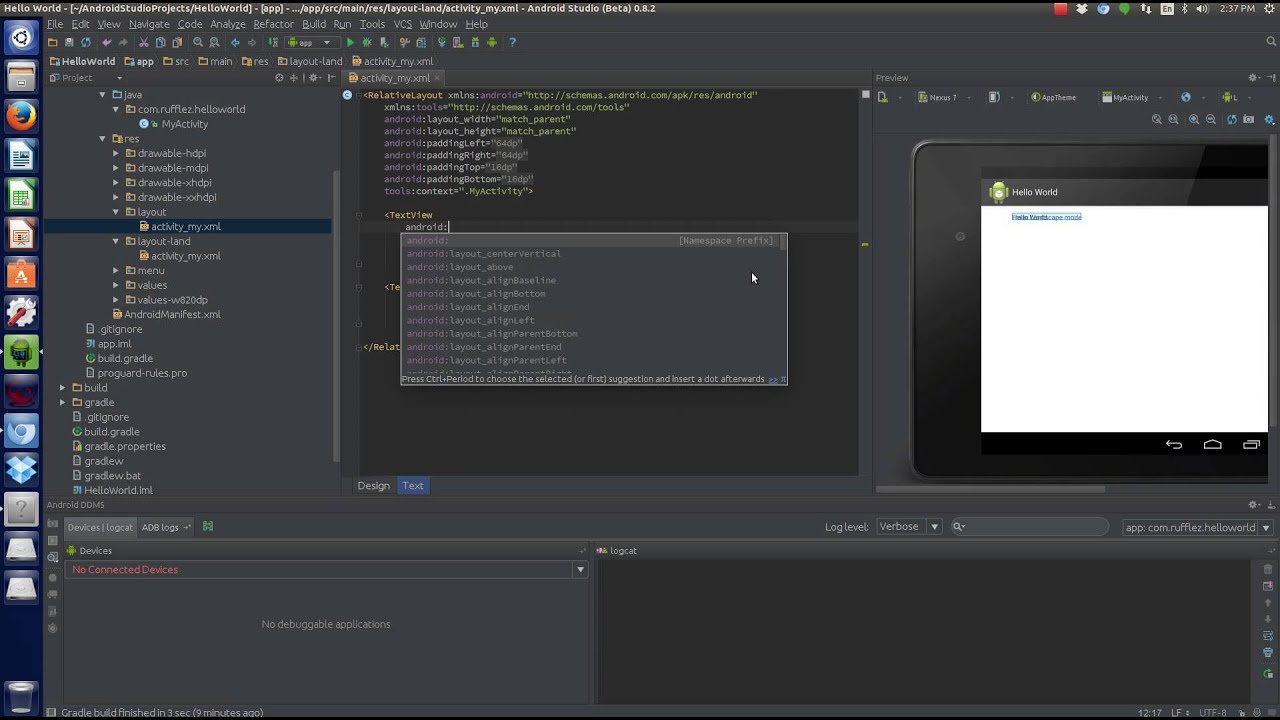Viewport: 1280px width, 720px height.
Task: Click Collapse All icon in Project panel
Action: [x=294, y=77]
